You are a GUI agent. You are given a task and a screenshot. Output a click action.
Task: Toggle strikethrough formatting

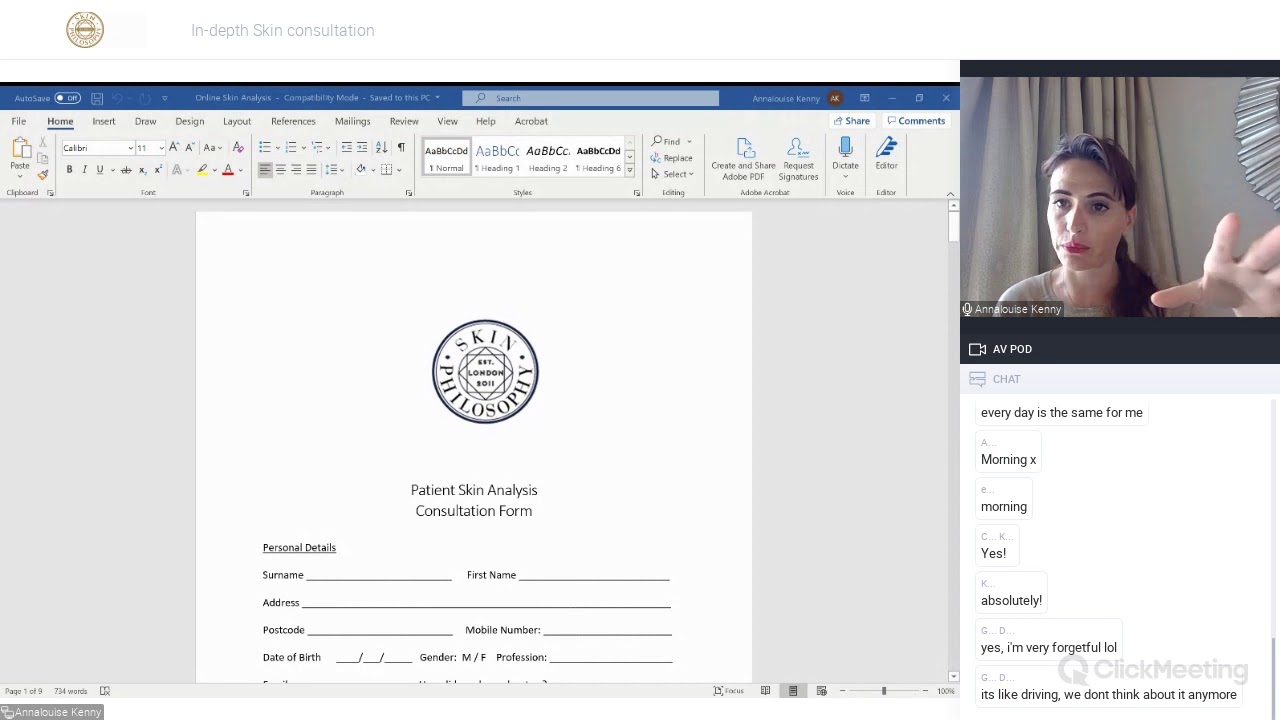click(126, 170)
